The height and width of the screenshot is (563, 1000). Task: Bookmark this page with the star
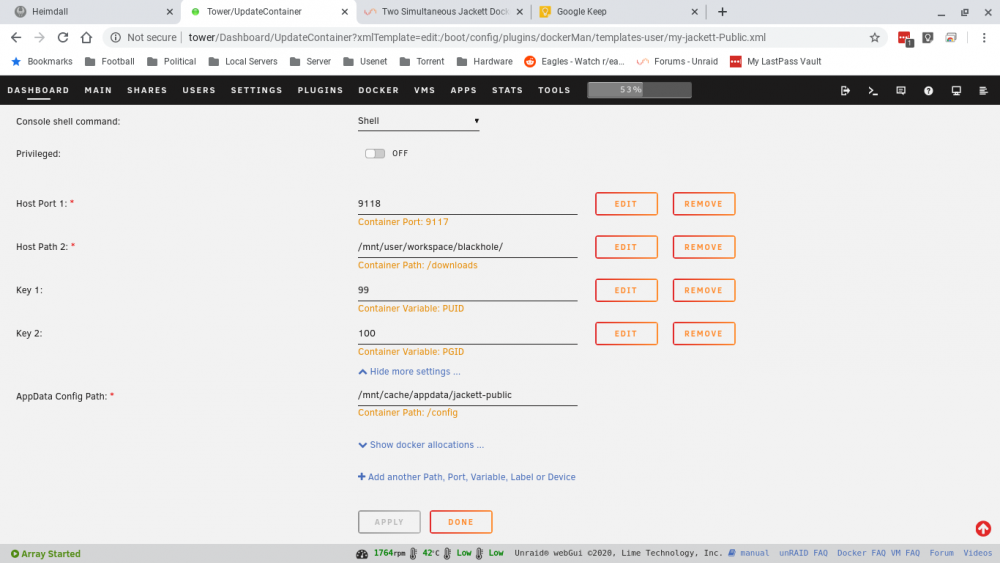point(874,38)
